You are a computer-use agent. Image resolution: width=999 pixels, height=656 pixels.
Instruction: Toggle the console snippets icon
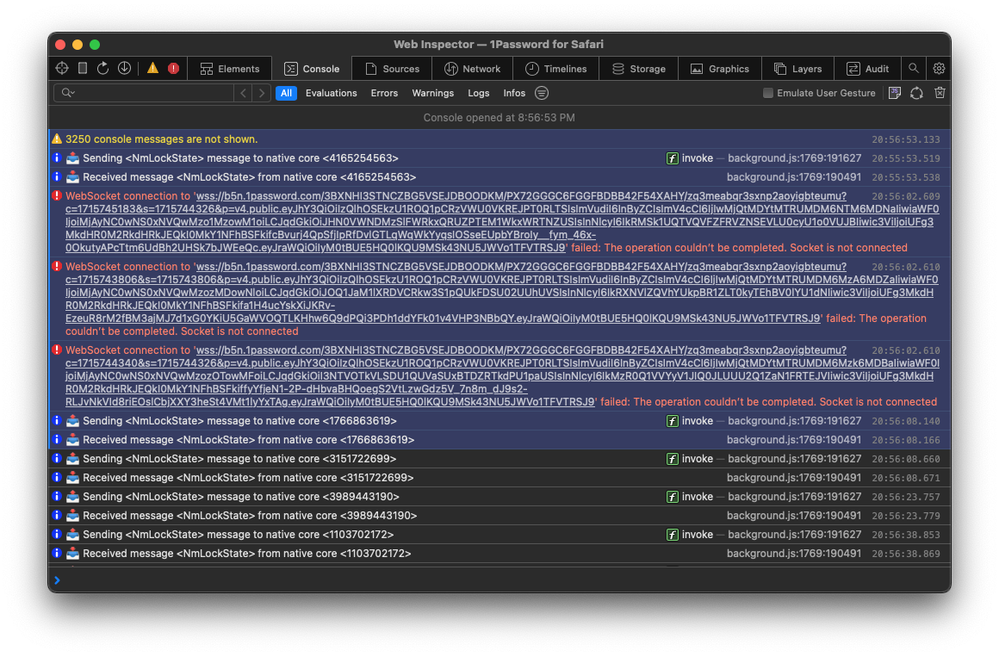[895, 93]
